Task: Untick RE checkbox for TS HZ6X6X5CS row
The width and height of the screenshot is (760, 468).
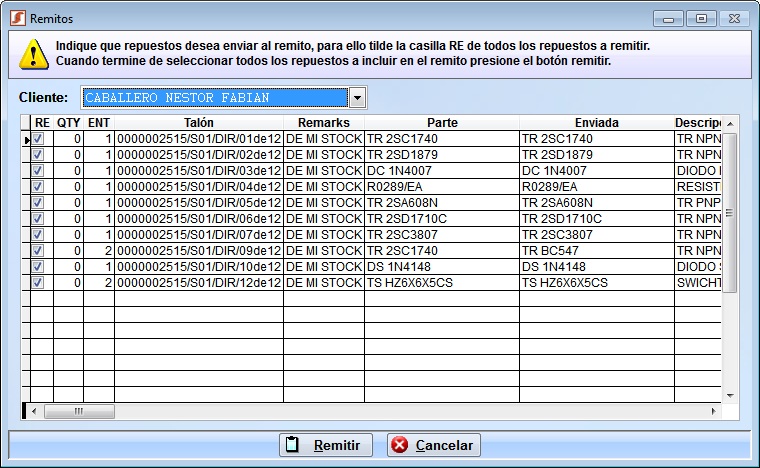Action: pos(38,283)
